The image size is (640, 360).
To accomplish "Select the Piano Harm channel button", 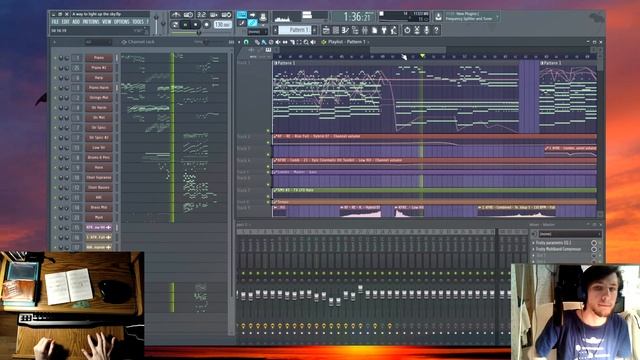I will 99,88.
